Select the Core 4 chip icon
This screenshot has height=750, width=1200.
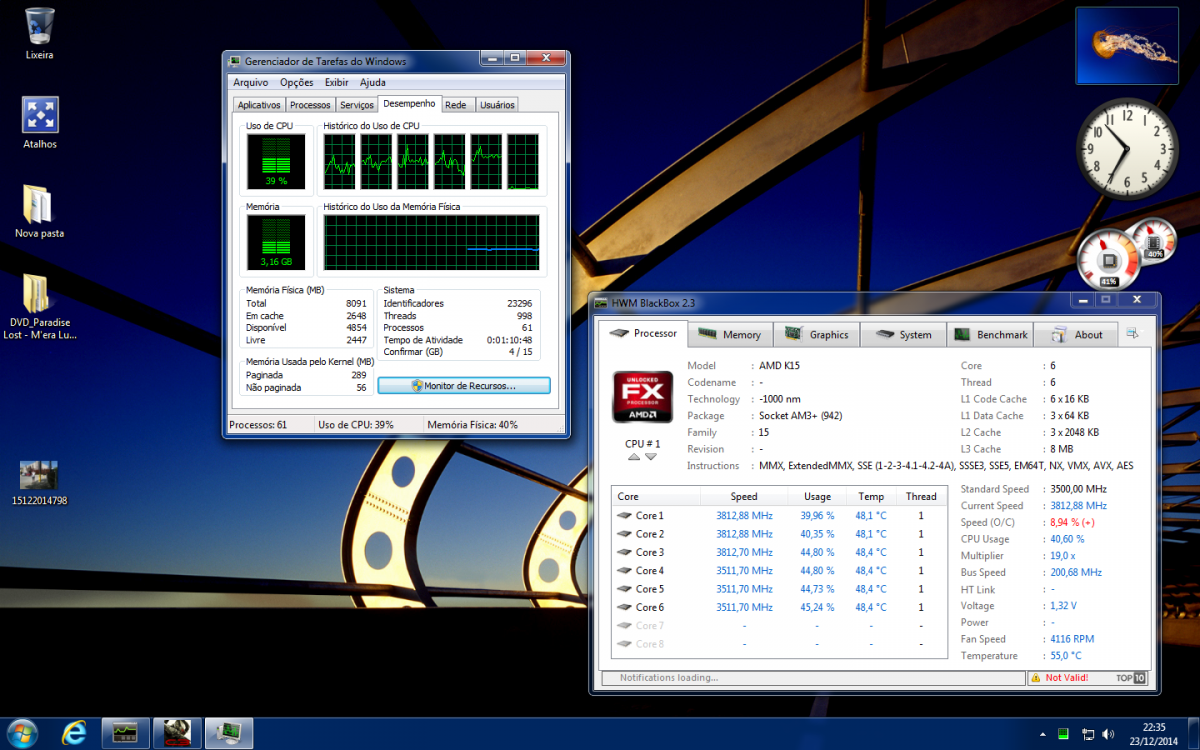click(x=624, y=571)
